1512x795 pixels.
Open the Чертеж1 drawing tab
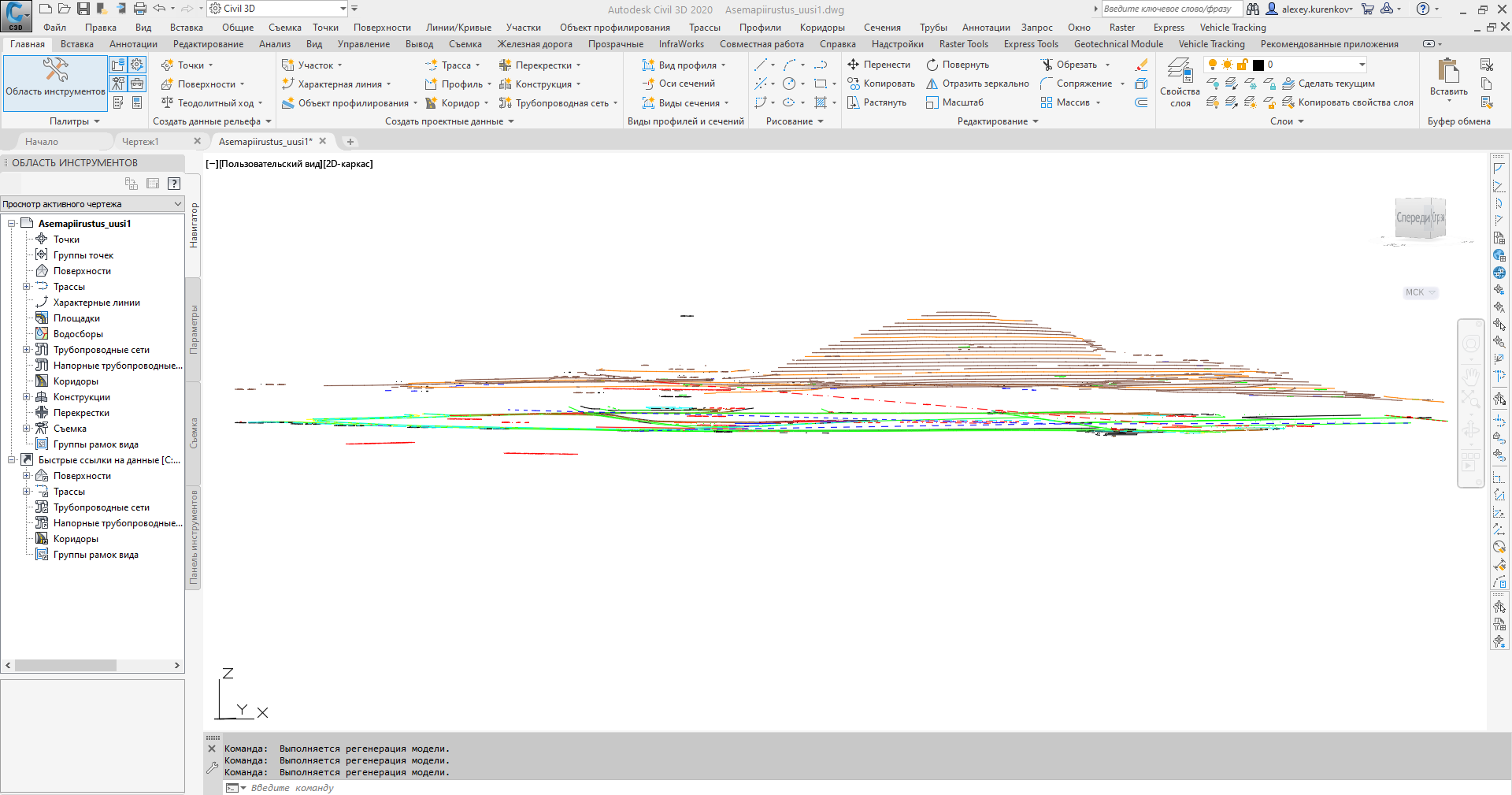142,141
